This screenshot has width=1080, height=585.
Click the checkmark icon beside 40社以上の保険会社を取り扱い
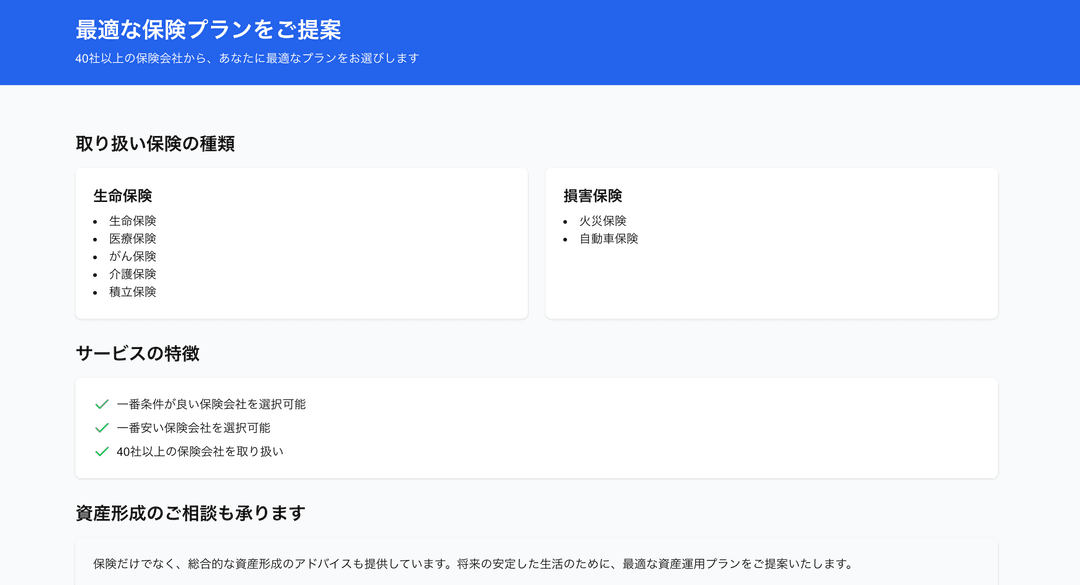tap(101, 451)
